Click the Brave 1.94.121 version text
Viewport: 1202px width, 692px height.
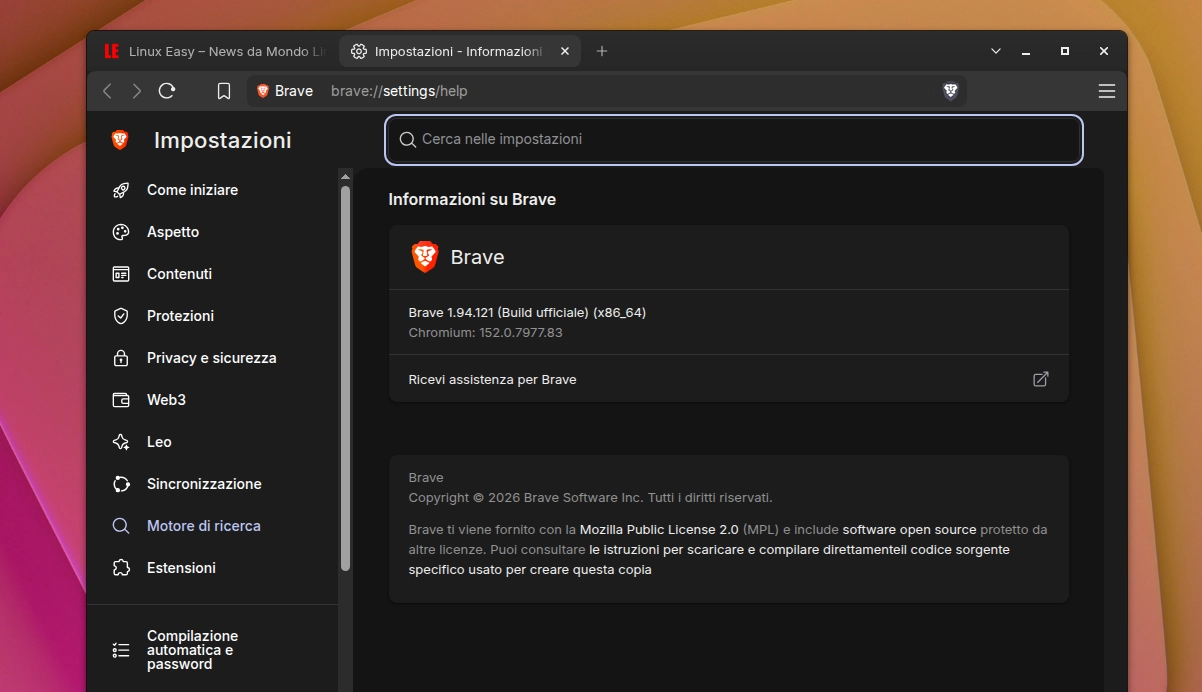[x=527, y=312]
